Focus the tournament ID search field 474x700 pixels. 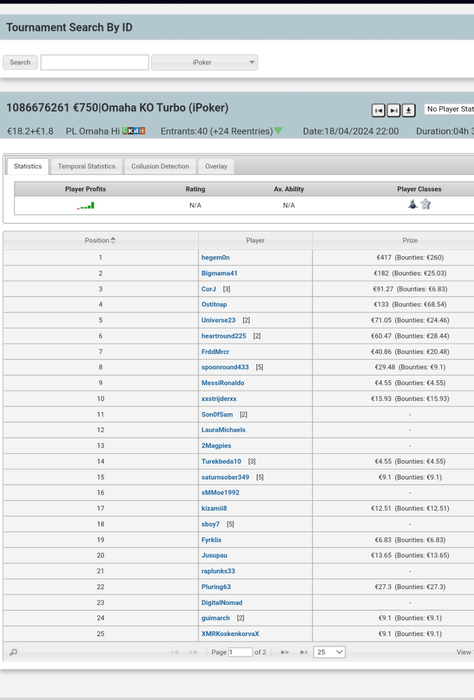pyautogui.click(x=95, y=62)
